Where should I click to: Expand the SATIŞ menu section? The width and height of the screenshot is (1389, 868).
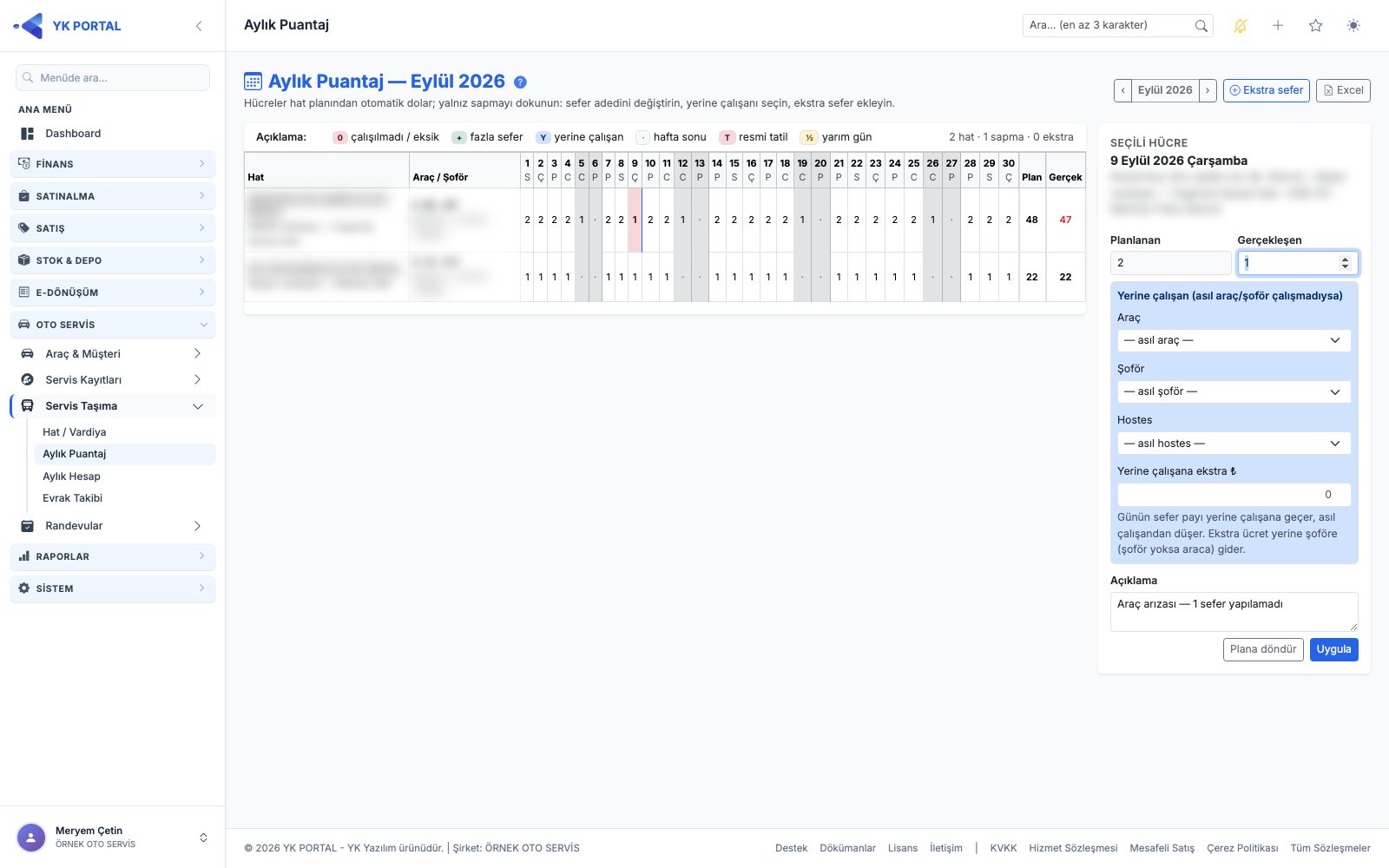113,228
